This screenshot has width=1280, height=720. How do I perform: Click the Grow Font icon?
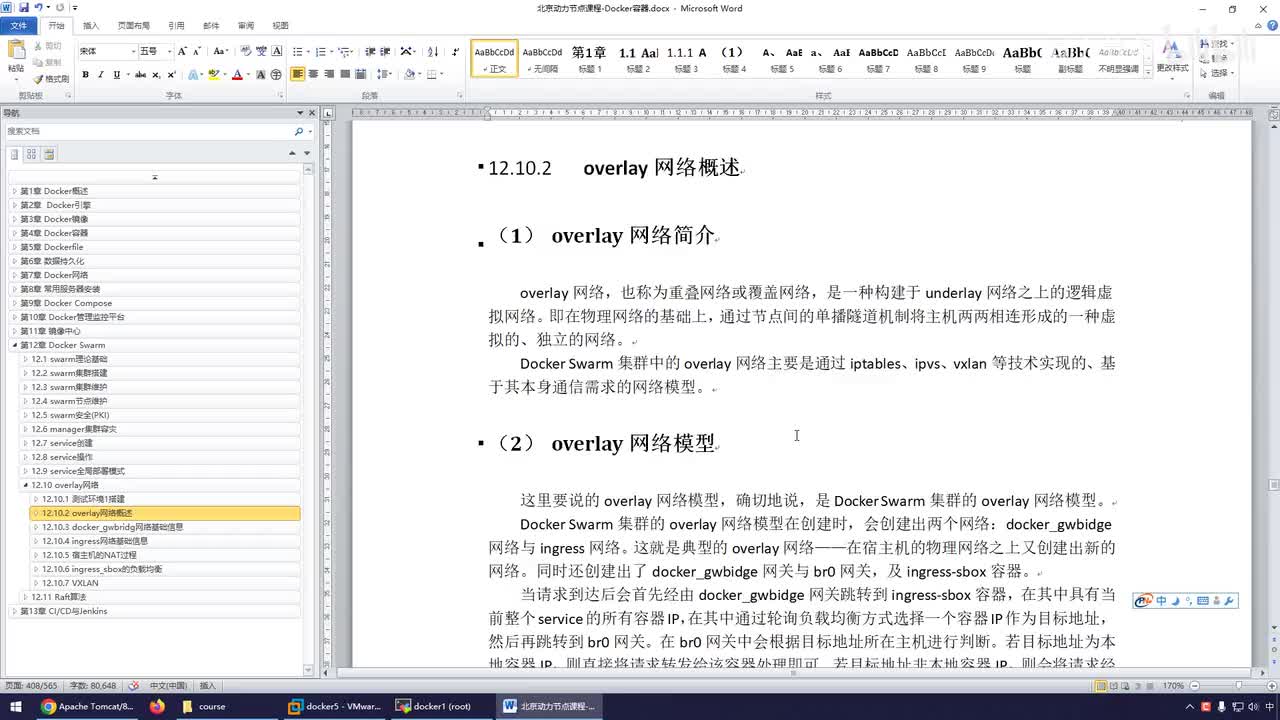coord(183,51)
